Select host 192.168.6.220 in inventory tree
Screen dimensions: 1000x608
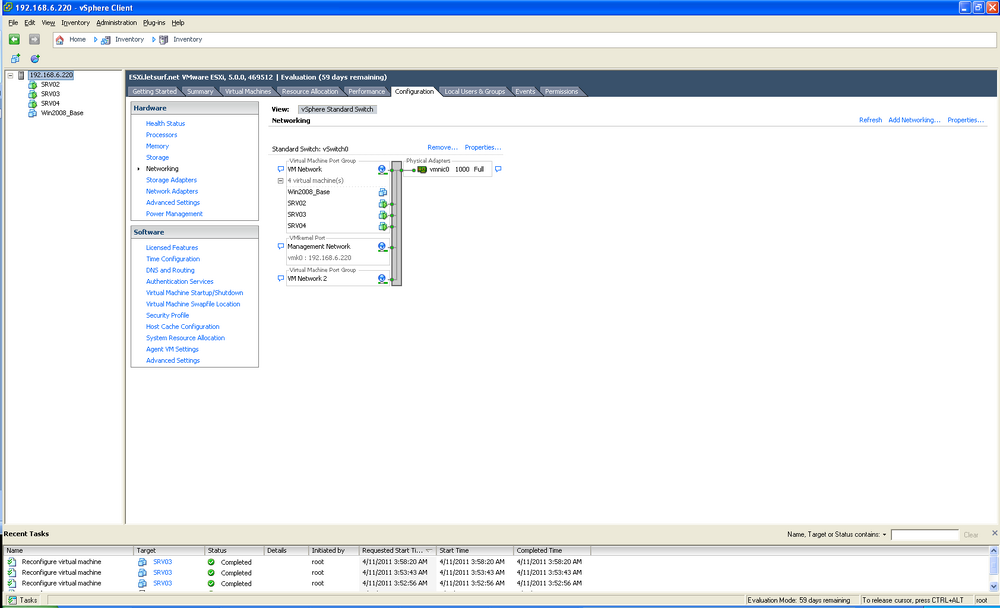point(51,75)
